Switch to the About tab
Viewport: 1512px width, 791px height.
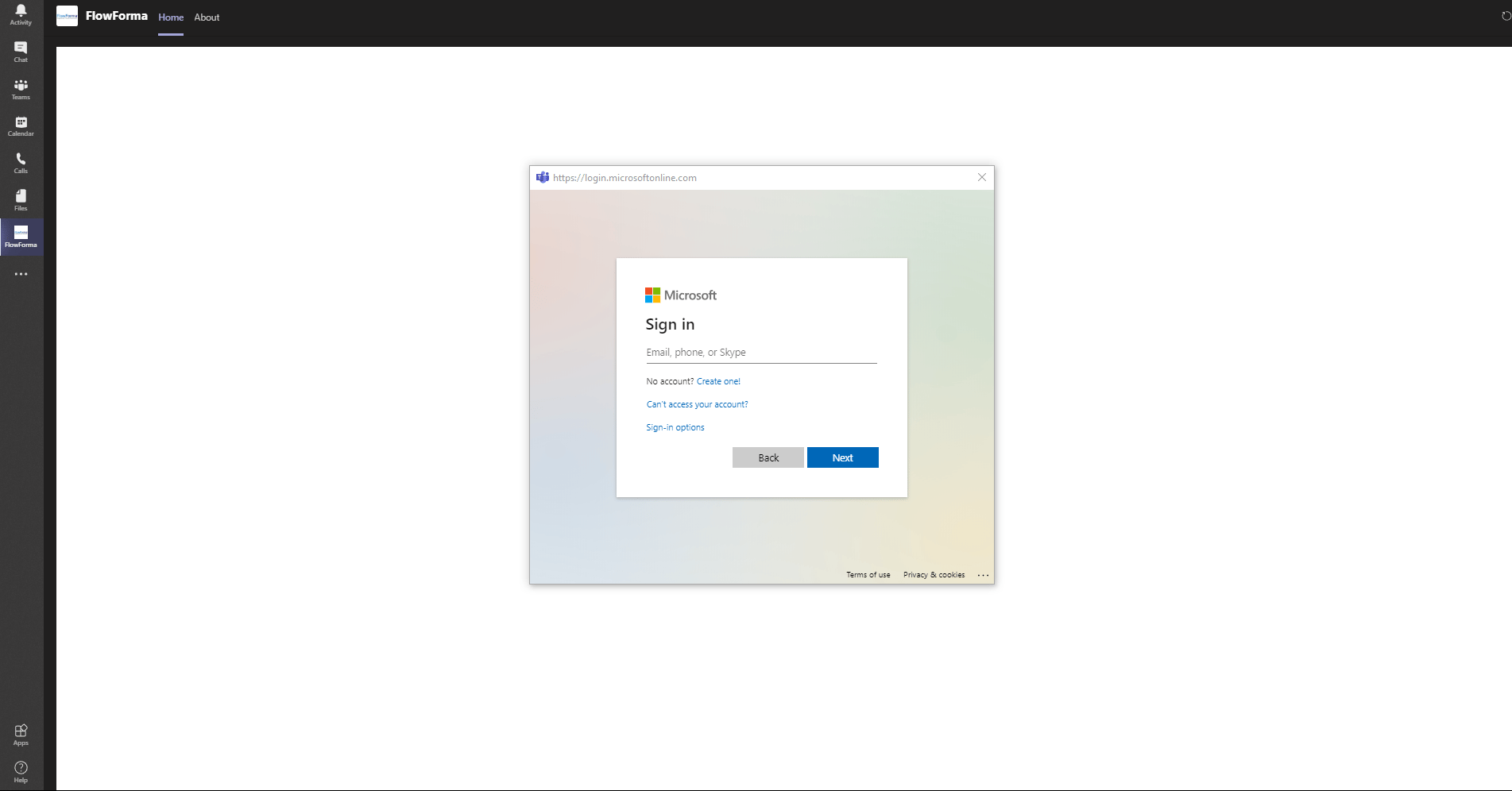click(207, 17)
